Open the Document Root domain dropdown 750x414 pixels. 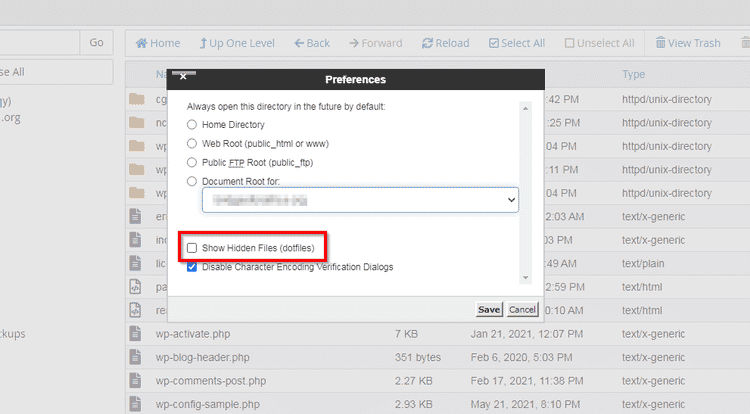(x=360, y=200)
